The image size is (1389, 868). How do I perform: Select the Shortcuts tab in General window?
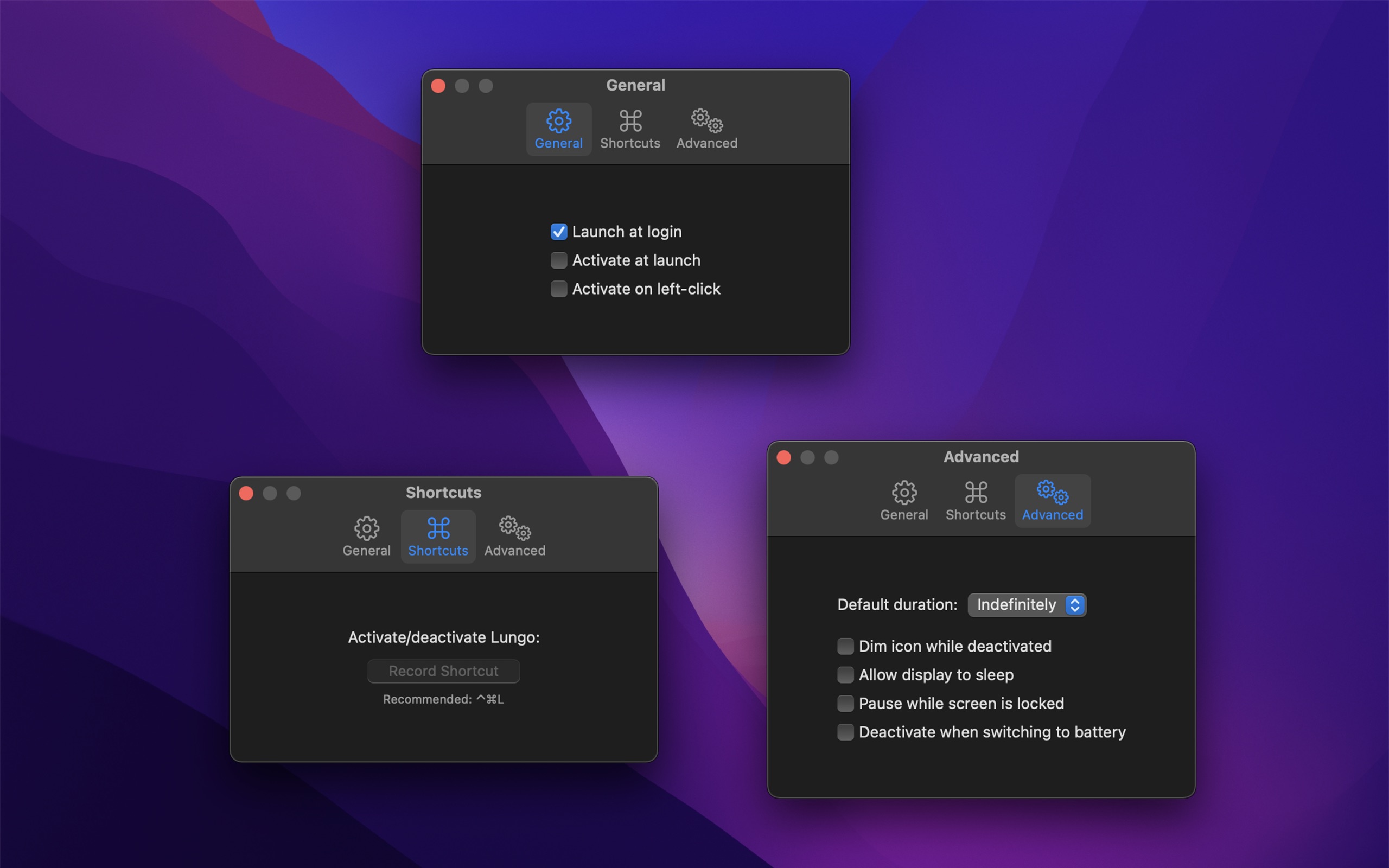(629, 128)
